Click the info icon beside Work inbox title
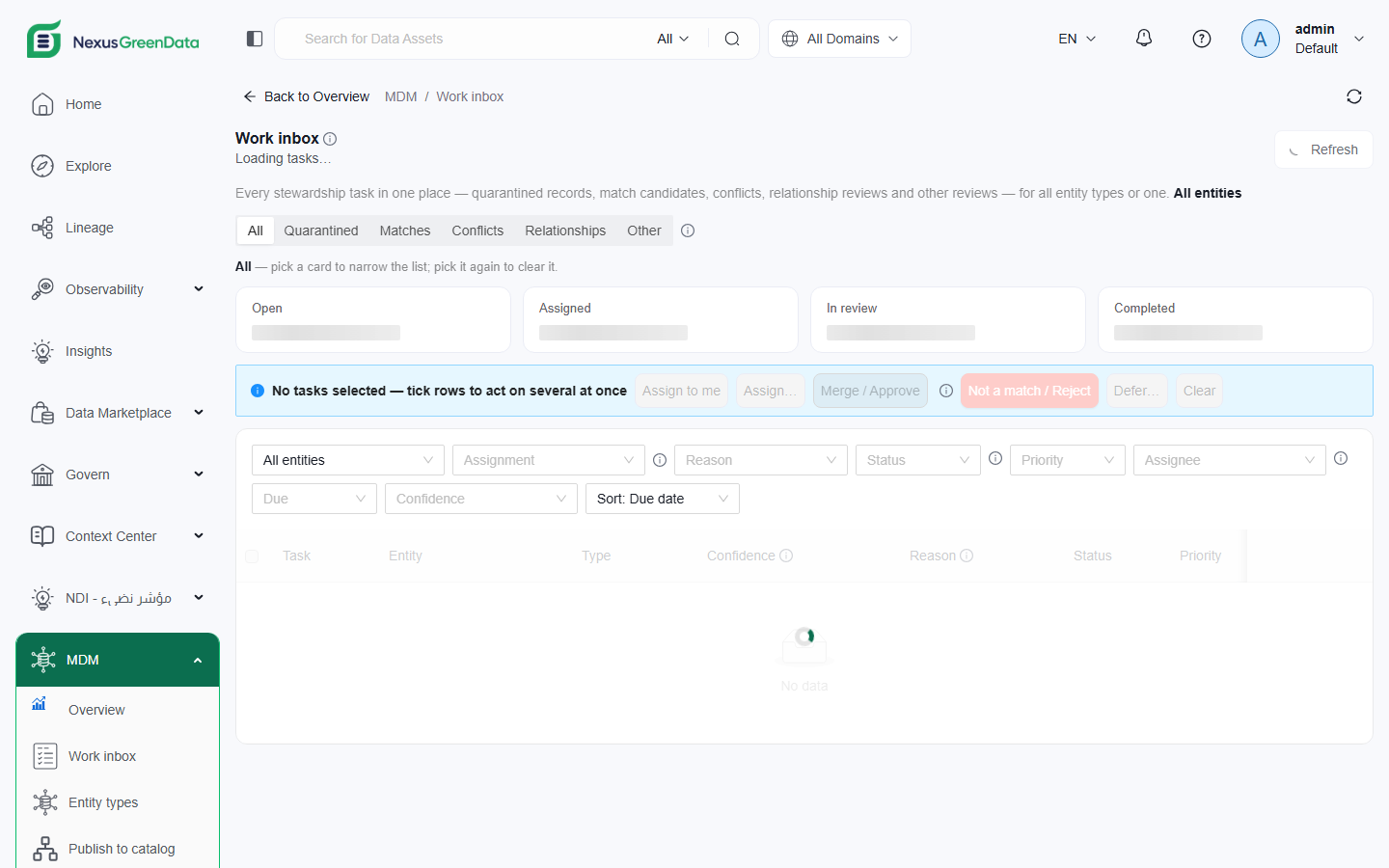This screenshot has height=868, width=1389. 330,139
